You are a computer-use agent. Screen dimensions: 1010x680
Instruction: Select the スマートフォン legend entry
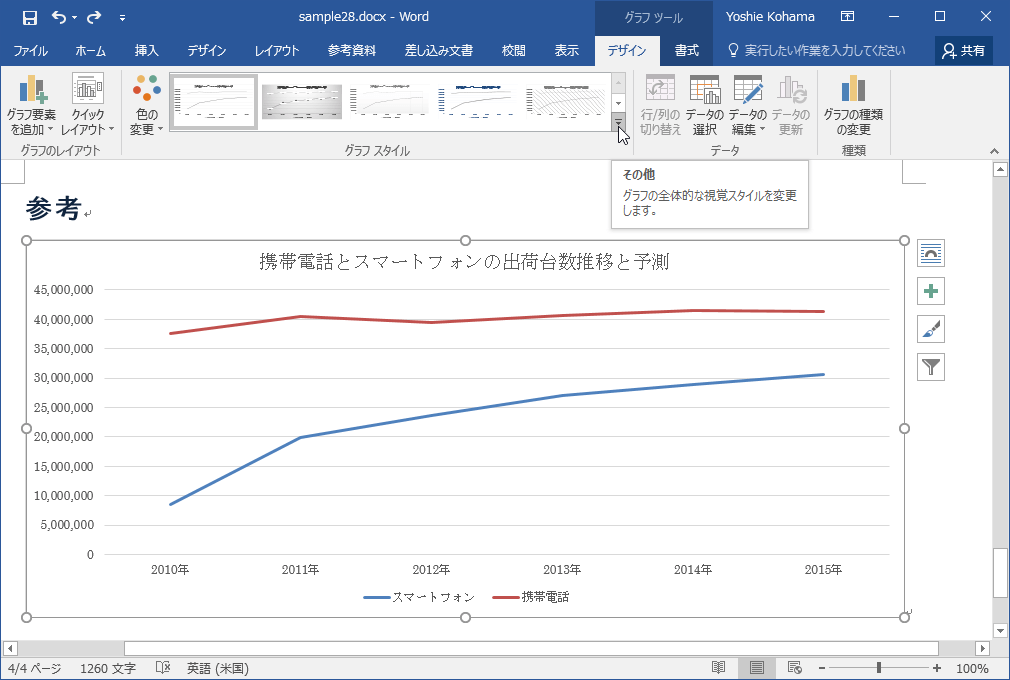(419, 597)
